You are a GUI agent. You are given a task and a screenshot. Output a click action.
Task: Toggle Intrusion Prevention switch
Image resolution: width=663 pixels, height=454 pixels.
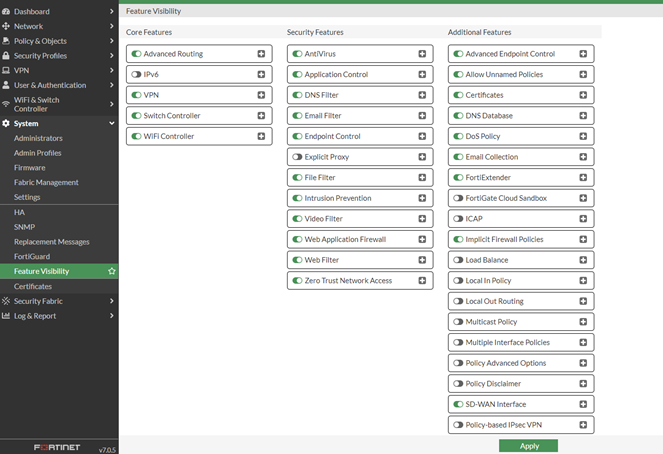pyautogui.click(x=297, y=198)
